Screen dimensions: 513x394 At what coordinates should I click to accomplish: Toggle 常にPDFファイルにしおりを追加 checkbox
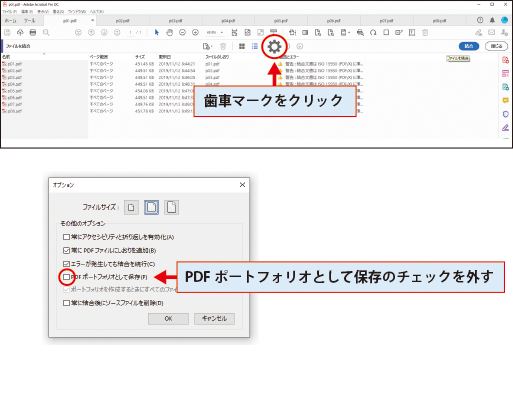tap(66, 250)
